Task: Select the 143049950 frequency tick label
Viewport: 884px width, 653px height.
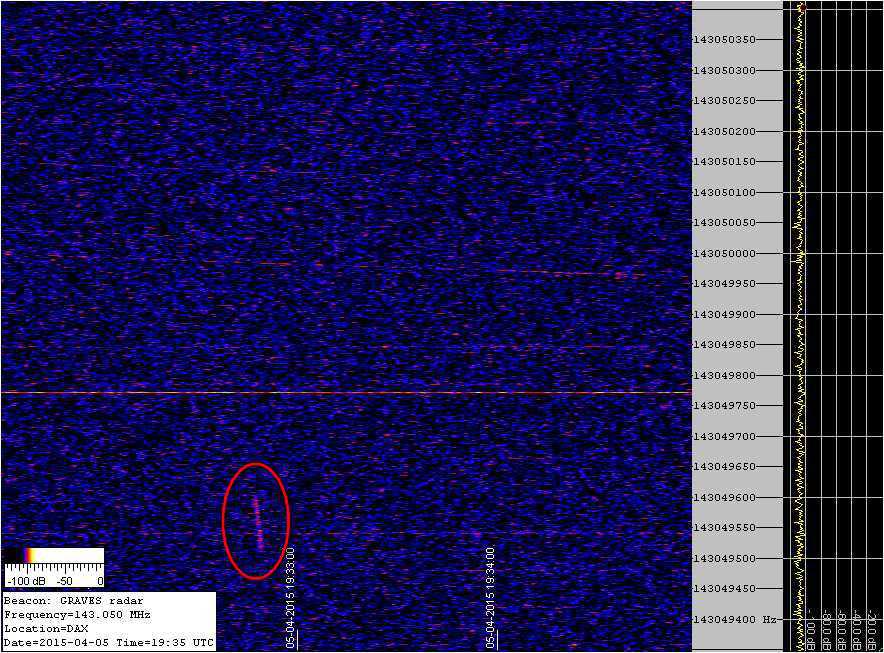Action: (724, 284)
